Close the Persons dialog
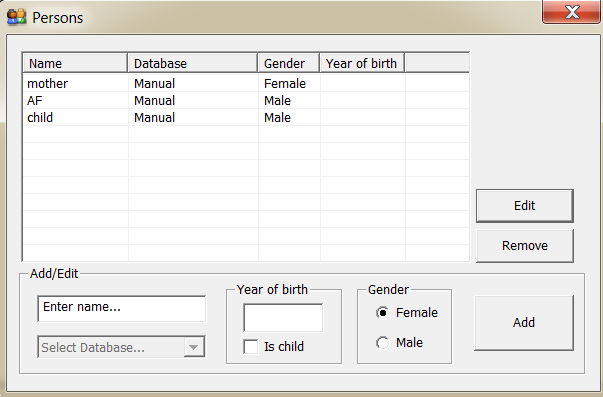The height and width of the screenshot is (397, 603). tap(571, 12)
